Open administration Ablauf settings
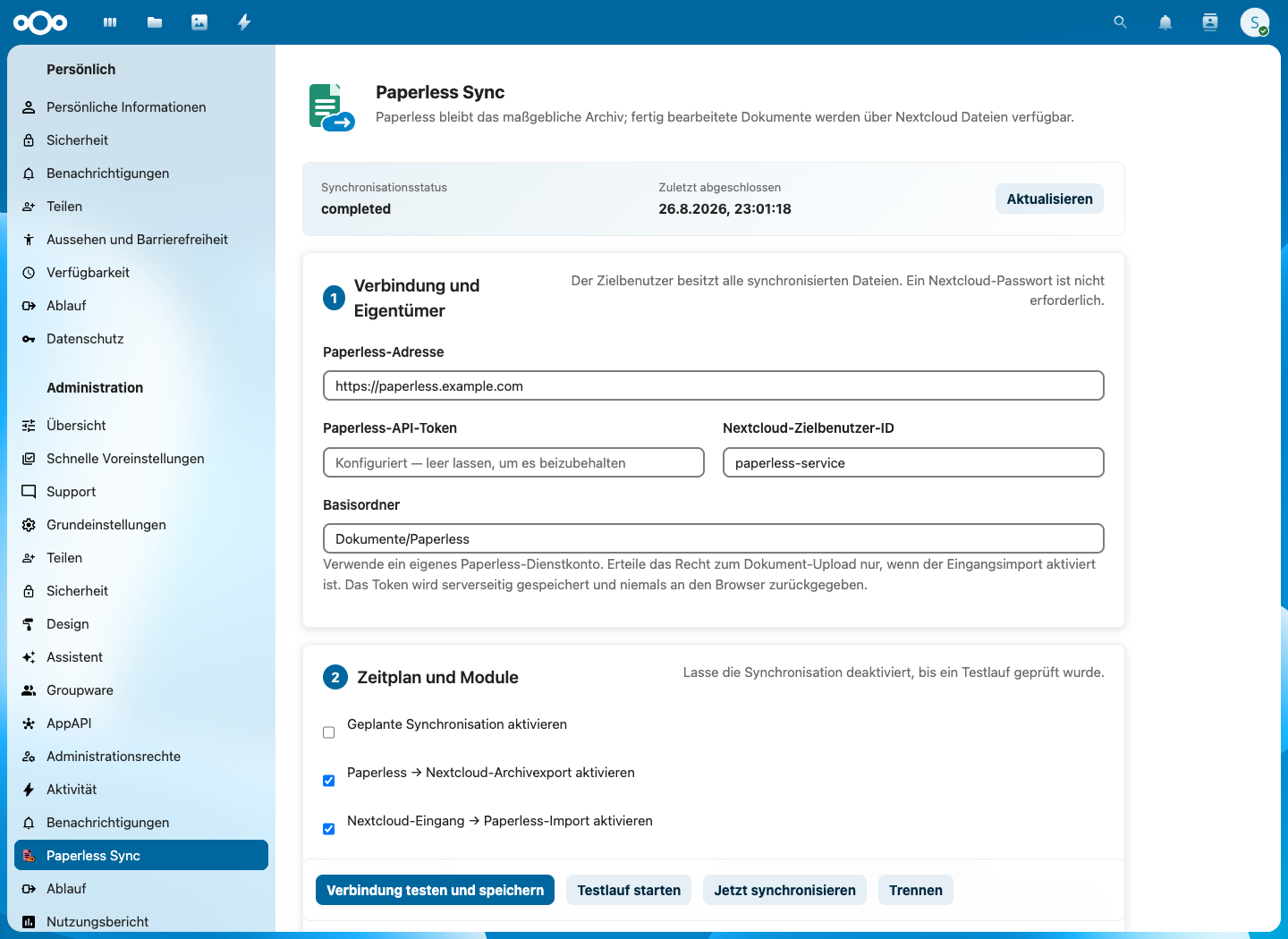 pyautogui.click(x=141, y=889)
